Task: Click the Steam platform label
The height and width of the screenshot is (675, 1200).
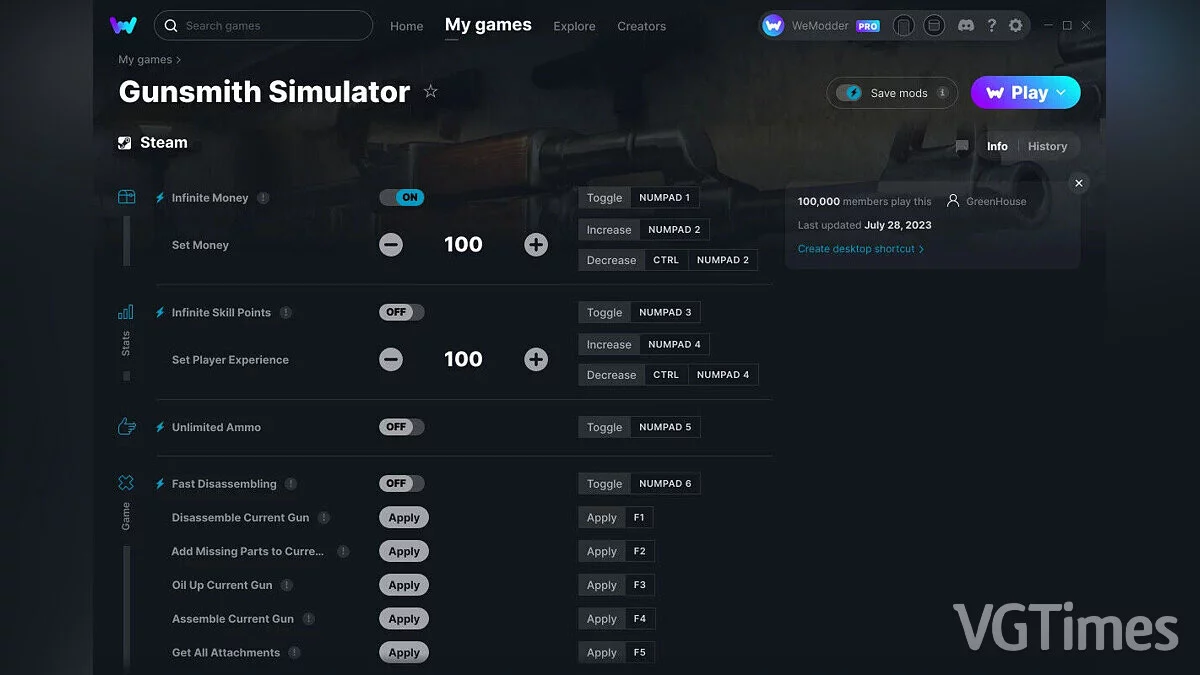Action: point(152,143)
